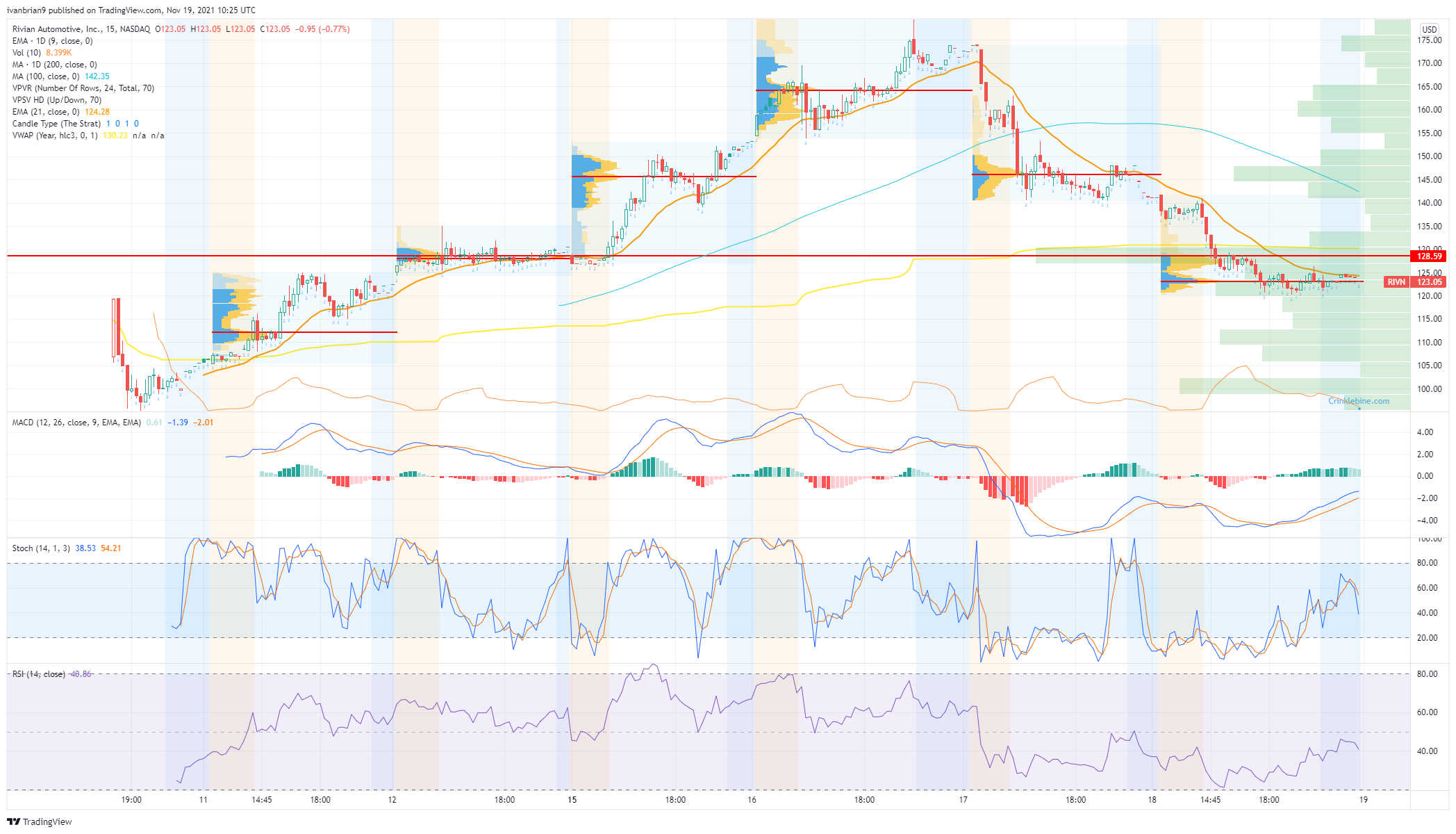The width and height of the screenshot is (1456, 834).
Task: Click the date label 11 on time axis
Action: pos(203,800)
